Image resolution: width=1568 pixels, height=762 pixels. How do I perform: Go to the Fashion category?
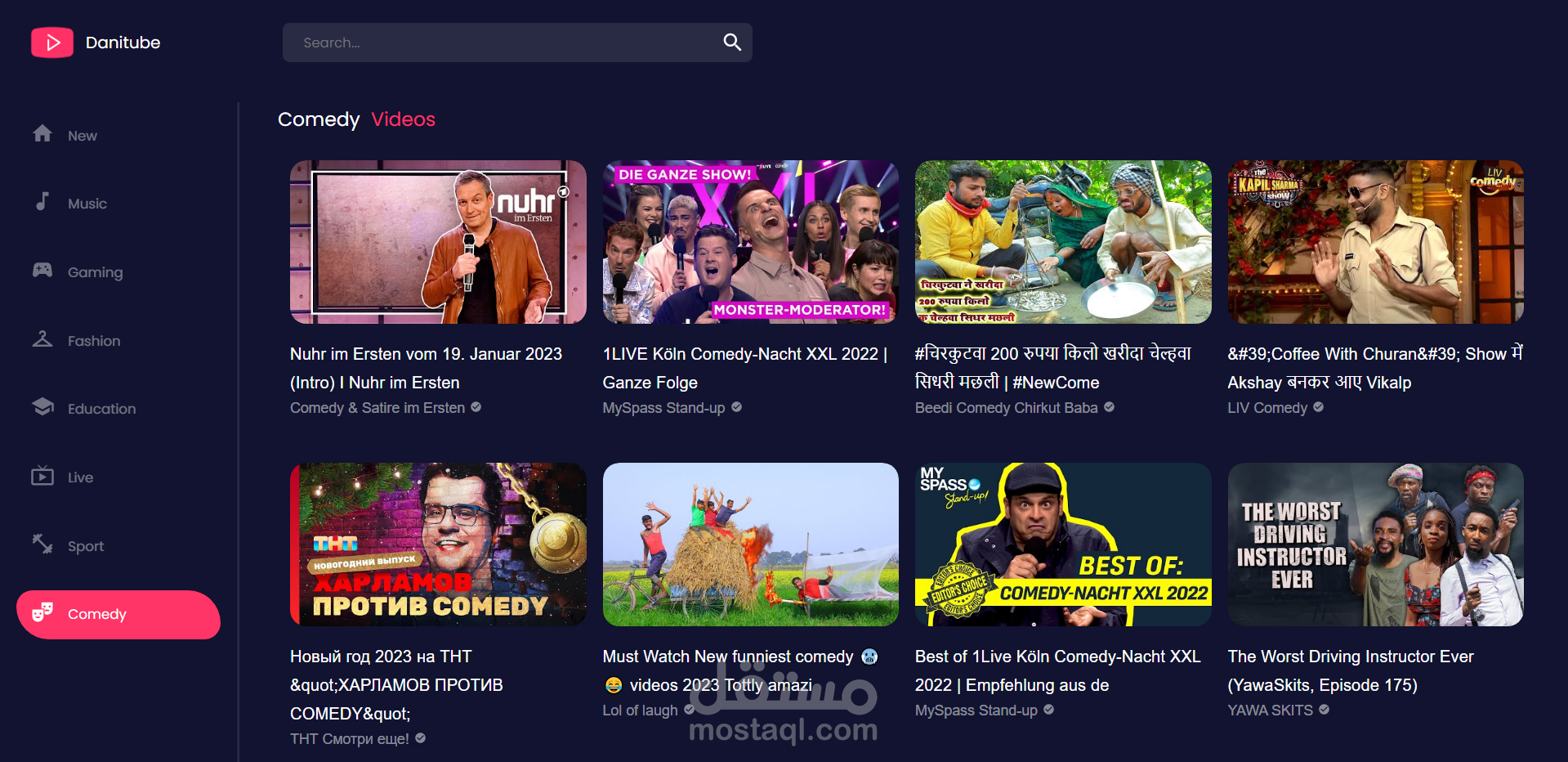tap(118, 341)
